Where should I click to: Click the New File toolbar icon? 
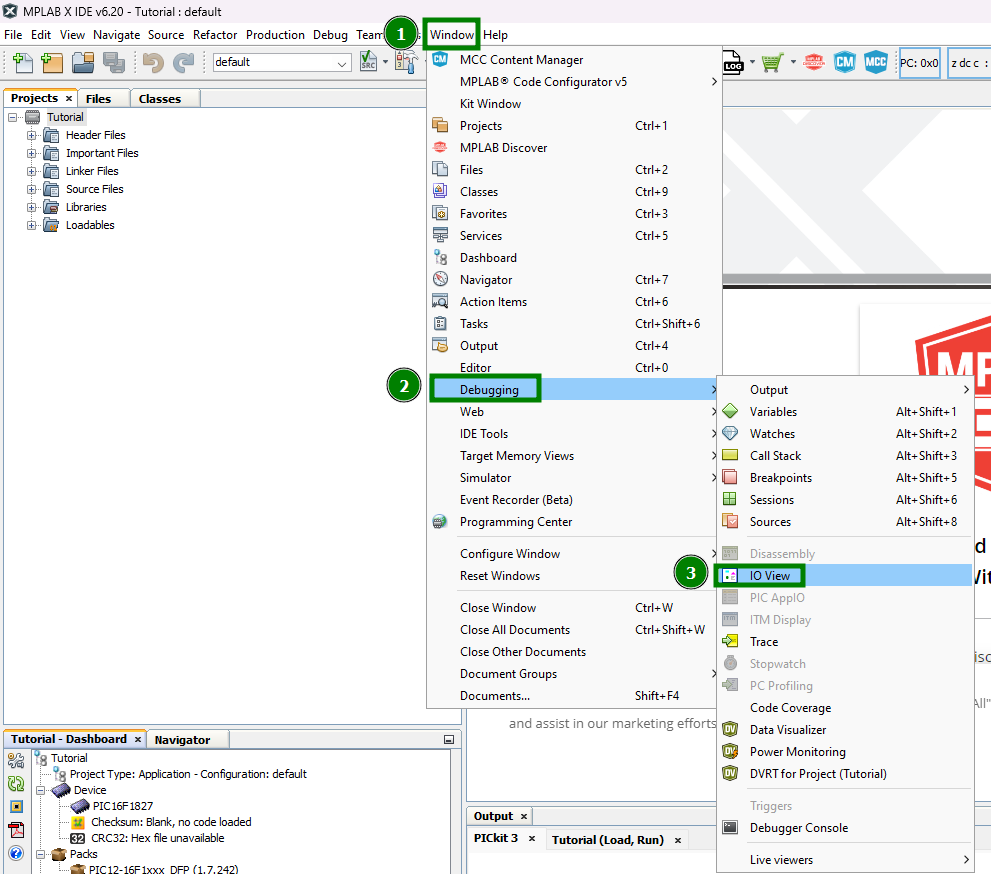click(23, 63)
